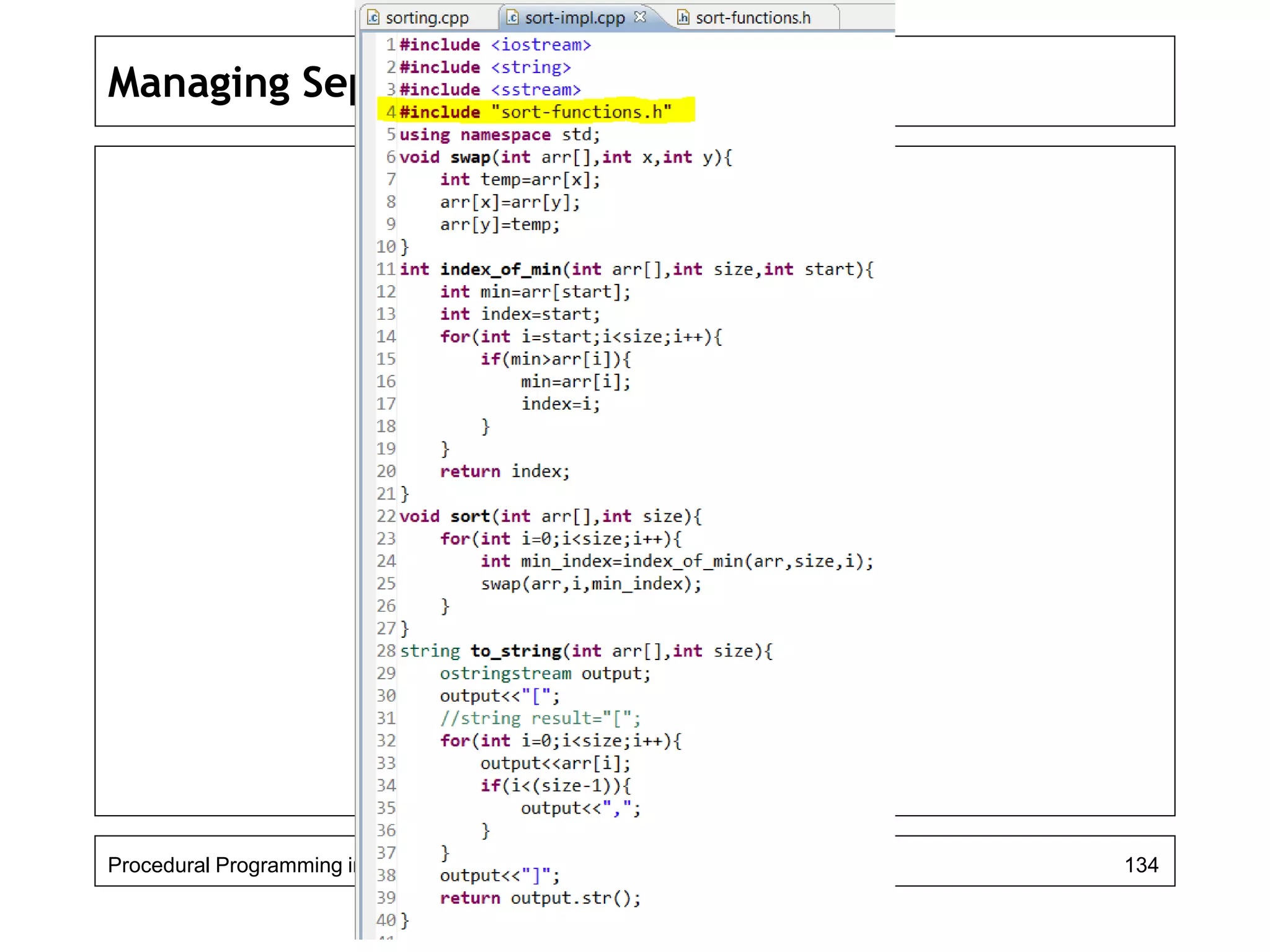Click the min_index=index_of_min(arr,size,i) line
The width and height of the screenshot is (1270, 952).
click(677, 562)
